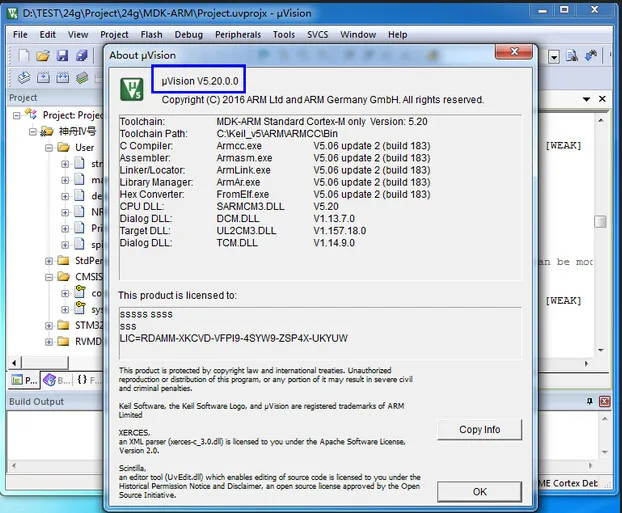Click the green µVision logo in About dialog
This screenshot has height=513, width=622.
click(131, 89)
